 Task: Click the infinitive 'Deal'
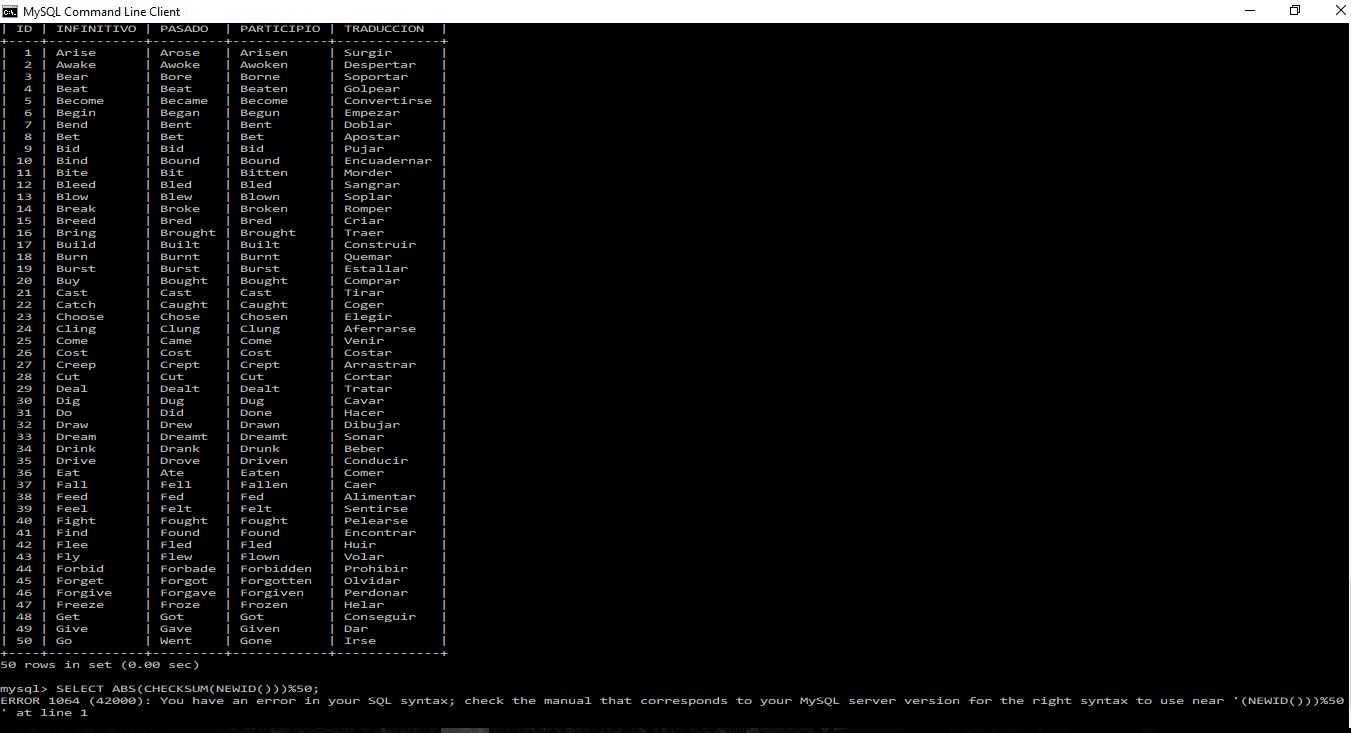72,389
